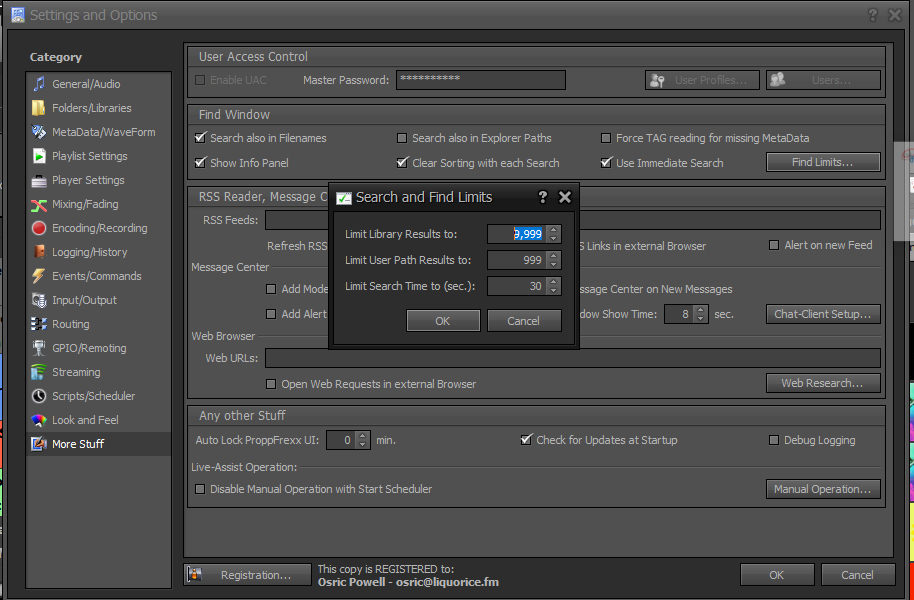This screenshot has width=914, height=600.
Task: Click the General/Audio music note icon
Action: click(39, 84)
